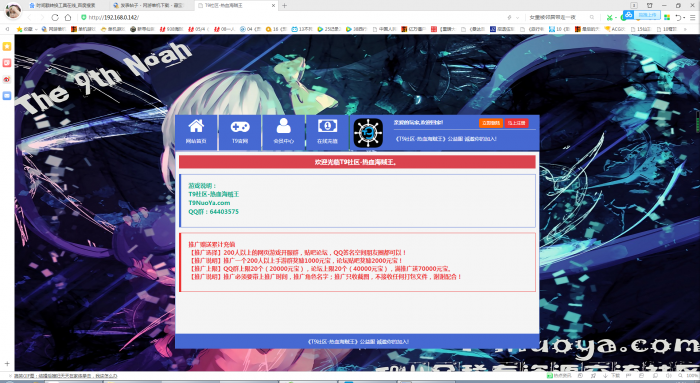
Task: Click the browser search box
Action: click(557, 17)
